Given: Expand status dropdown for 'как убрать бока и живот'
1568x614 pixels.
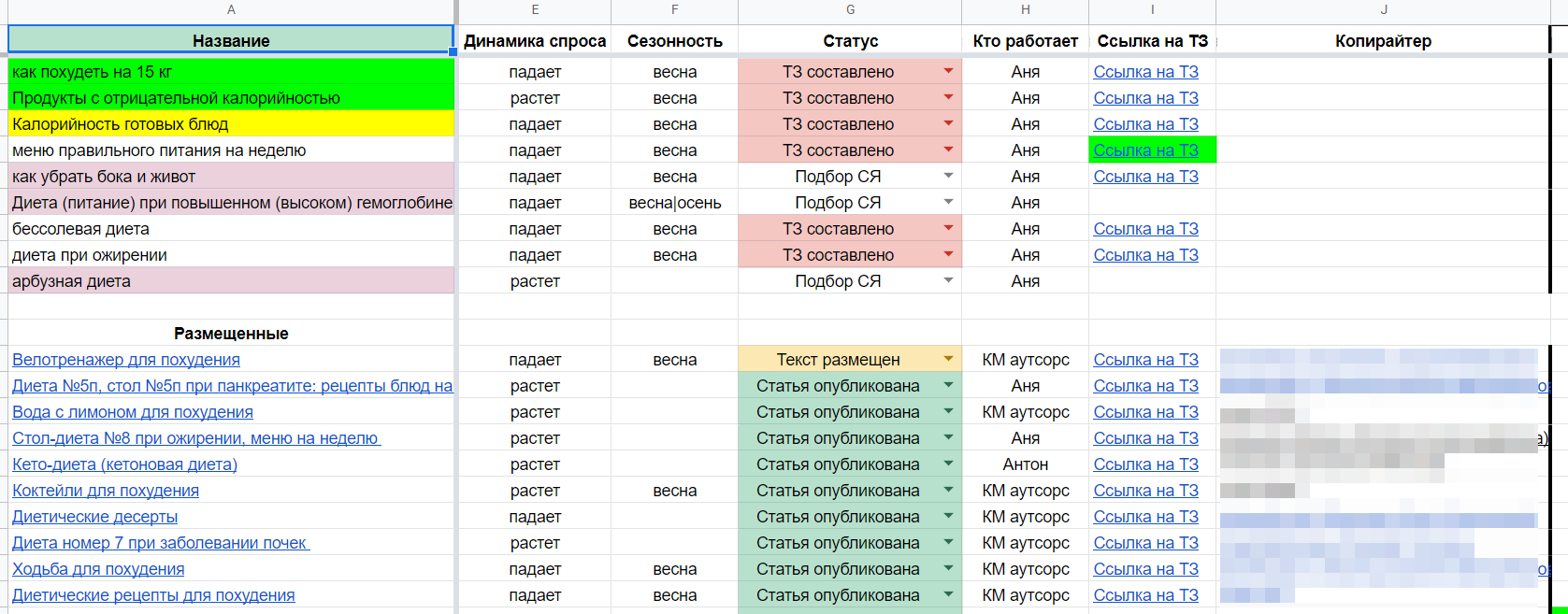Looking at the screenshot, I should 948,176.
